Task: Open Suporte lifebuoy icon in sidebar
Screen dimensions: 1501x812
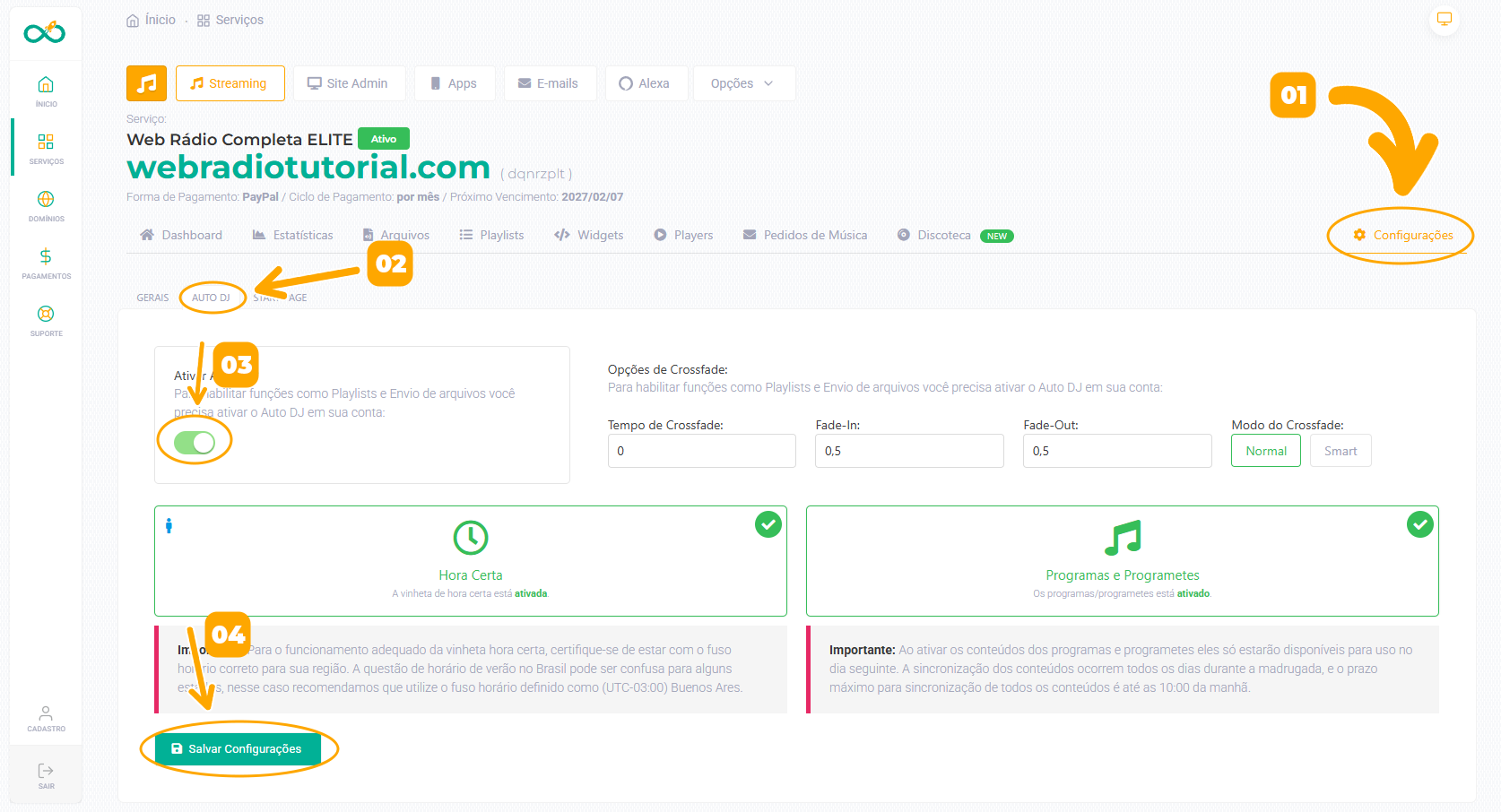Action: coord(46,320)
